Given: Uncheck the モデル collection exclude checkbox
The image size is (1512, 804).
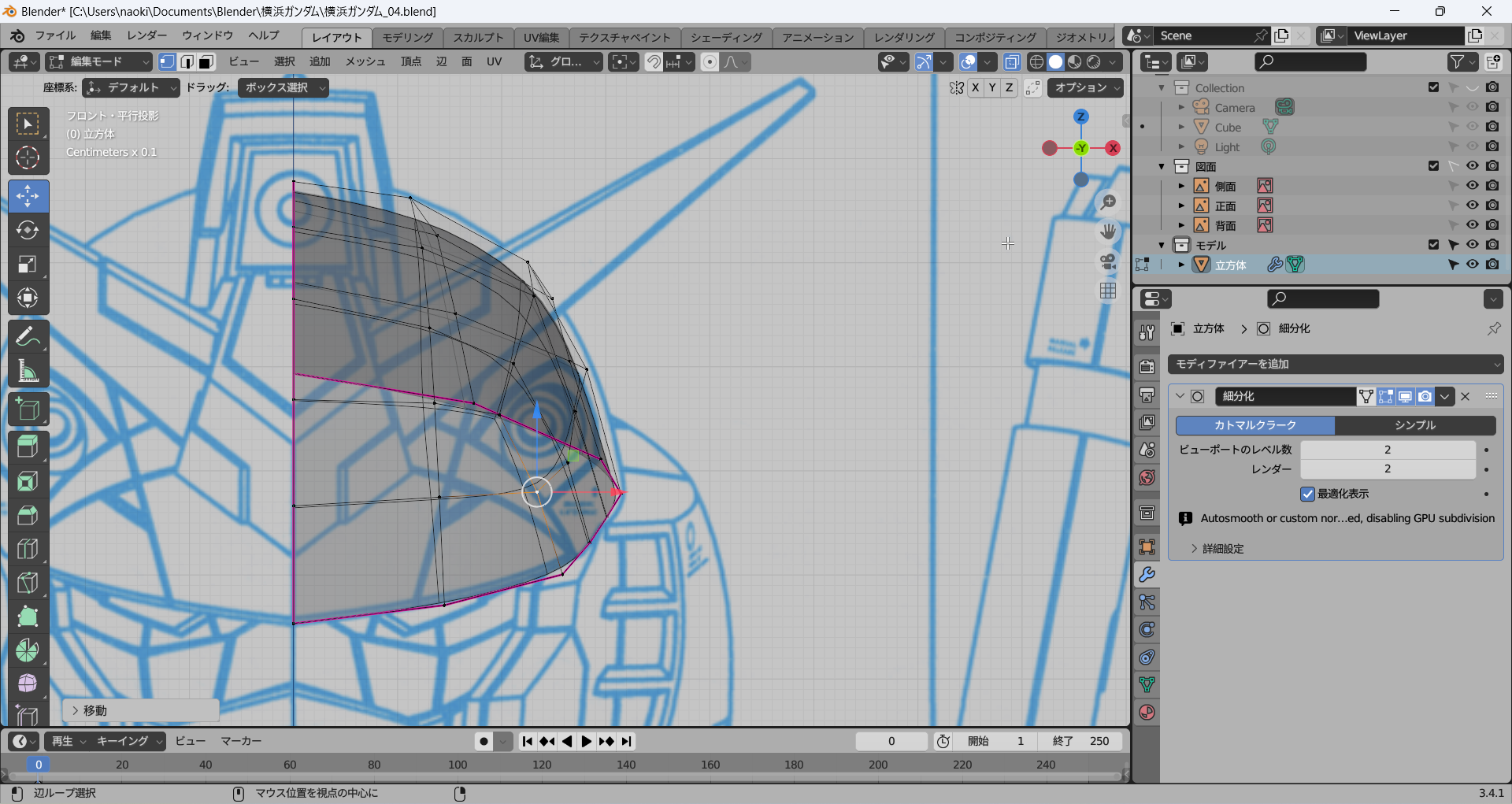Looking at the screenshot, I should (1433, 245).
